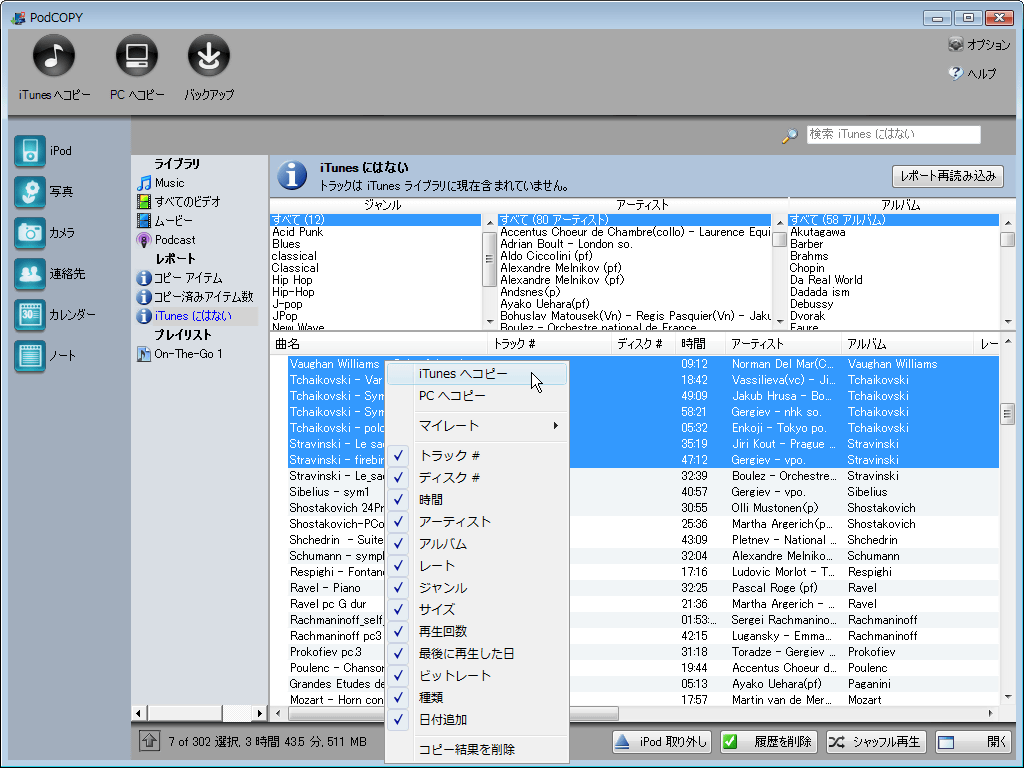Open On-The-Go 1 playlist
This screenshot has height=768, width=1024.
(188, 354)
